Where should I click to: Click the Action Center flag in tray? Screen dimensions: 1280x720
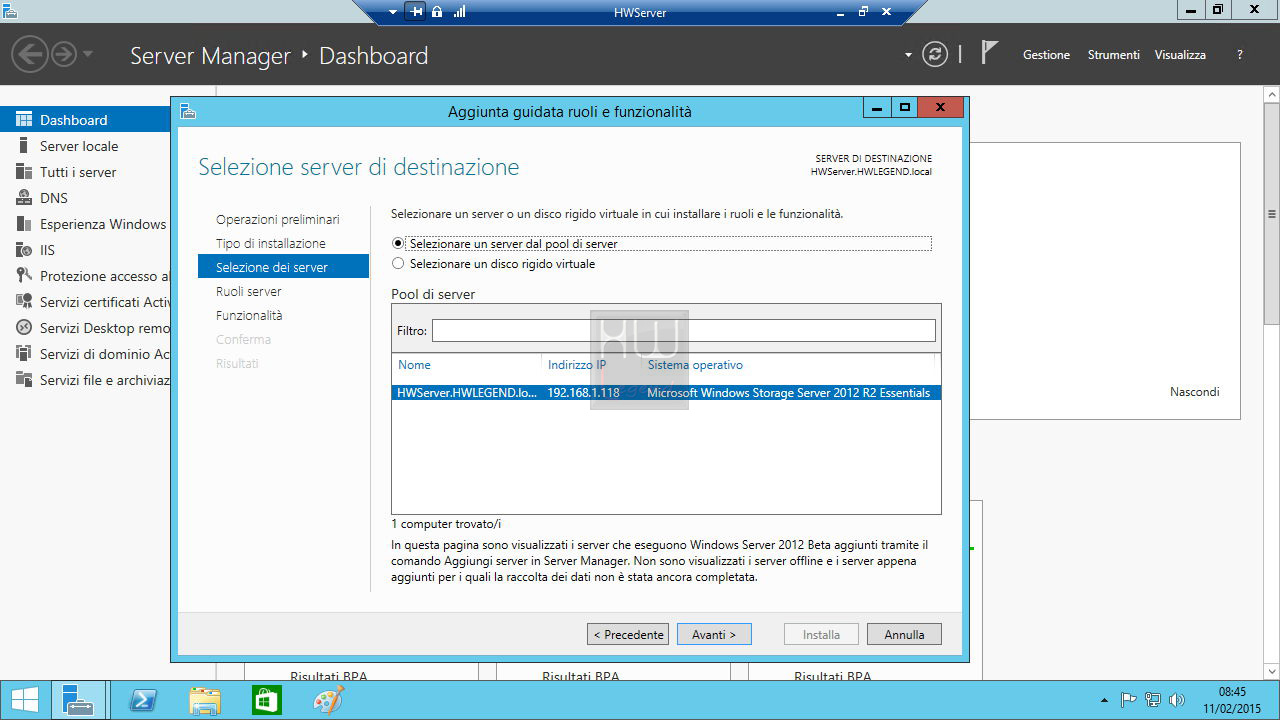click(1129, 700)
